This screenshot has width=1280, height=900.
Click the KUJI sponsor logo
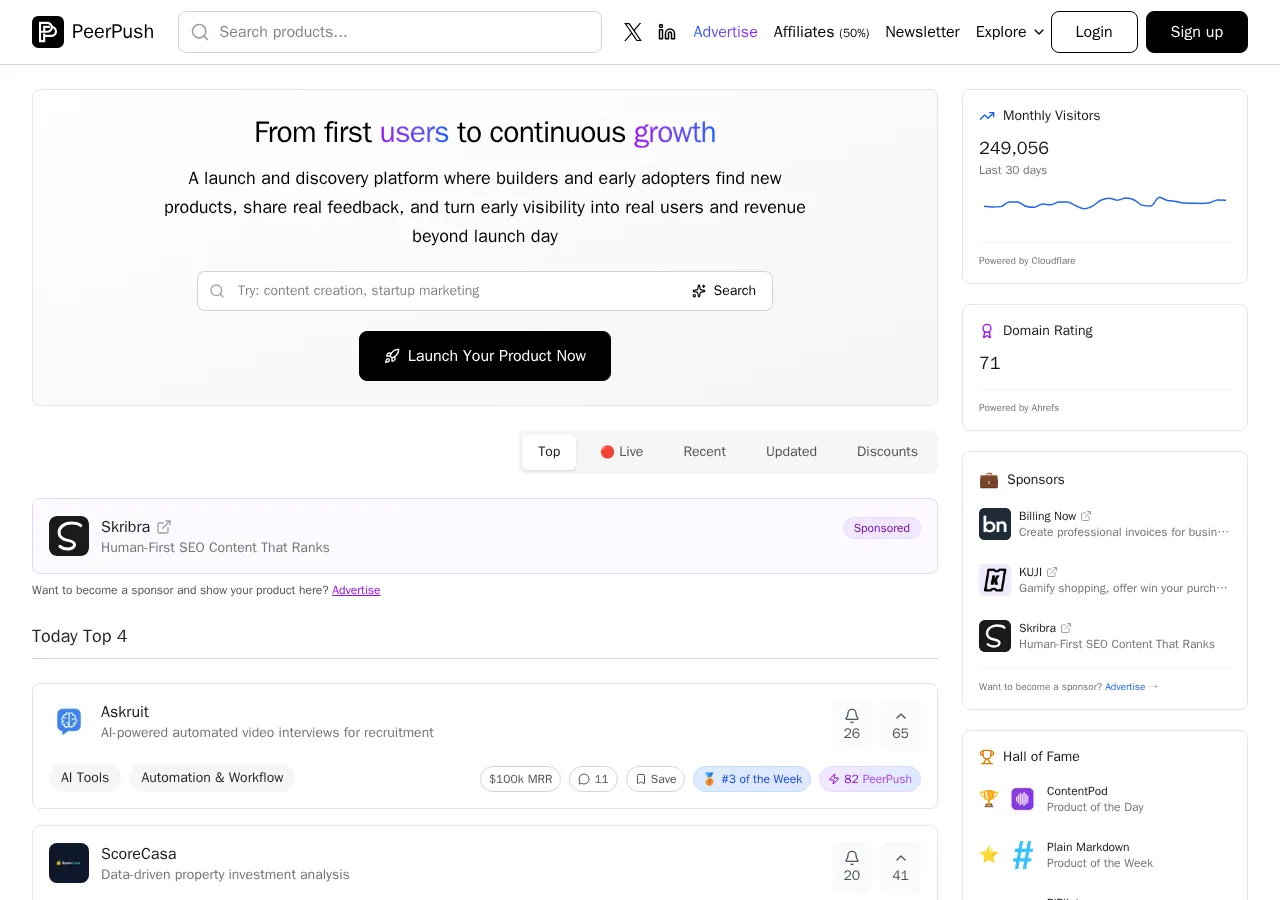tap(995, 580)
